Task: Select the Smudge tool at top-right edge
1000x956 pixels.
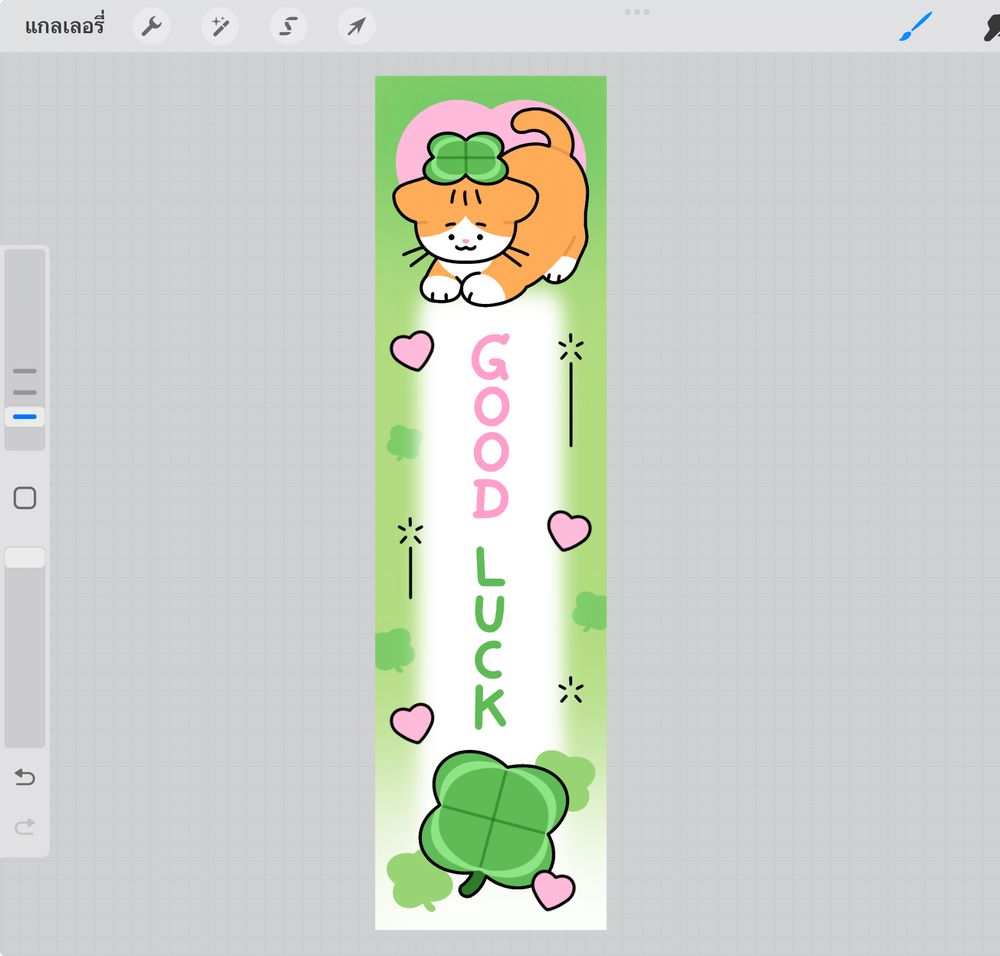Action: pos(992,27)
